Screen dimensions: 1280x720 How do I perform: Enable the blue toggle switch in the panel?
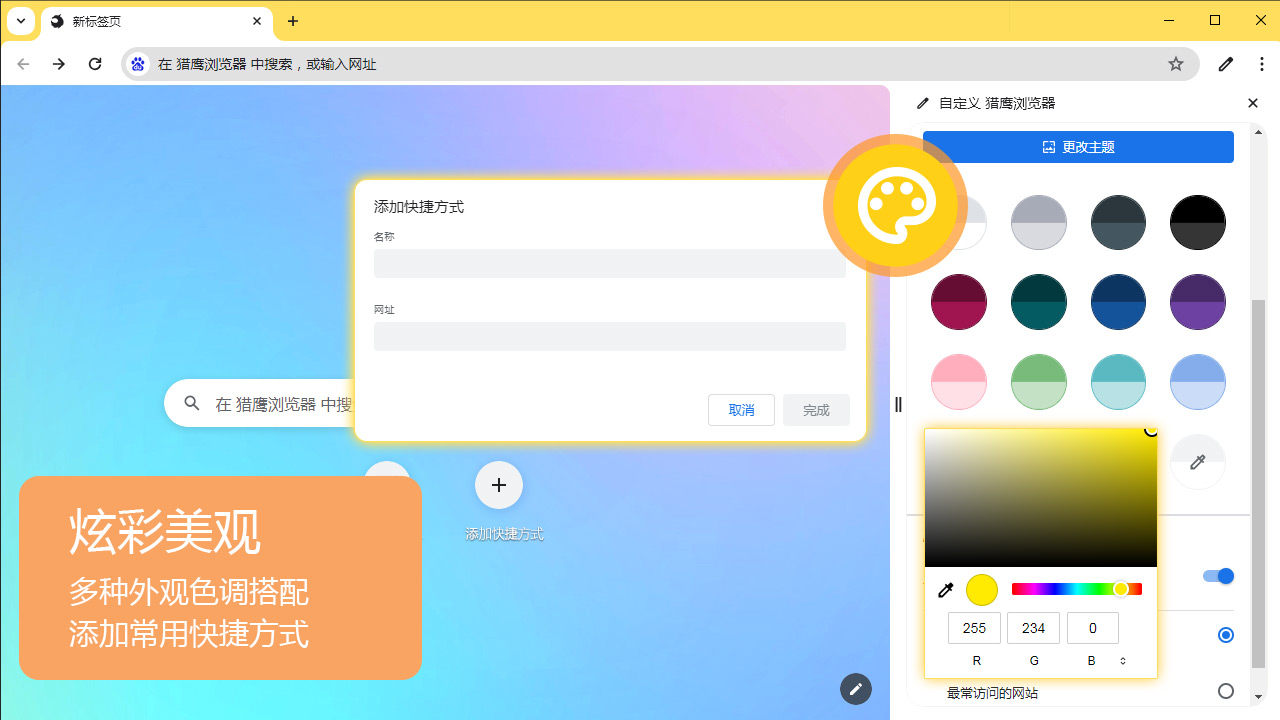pos(1219,575)
